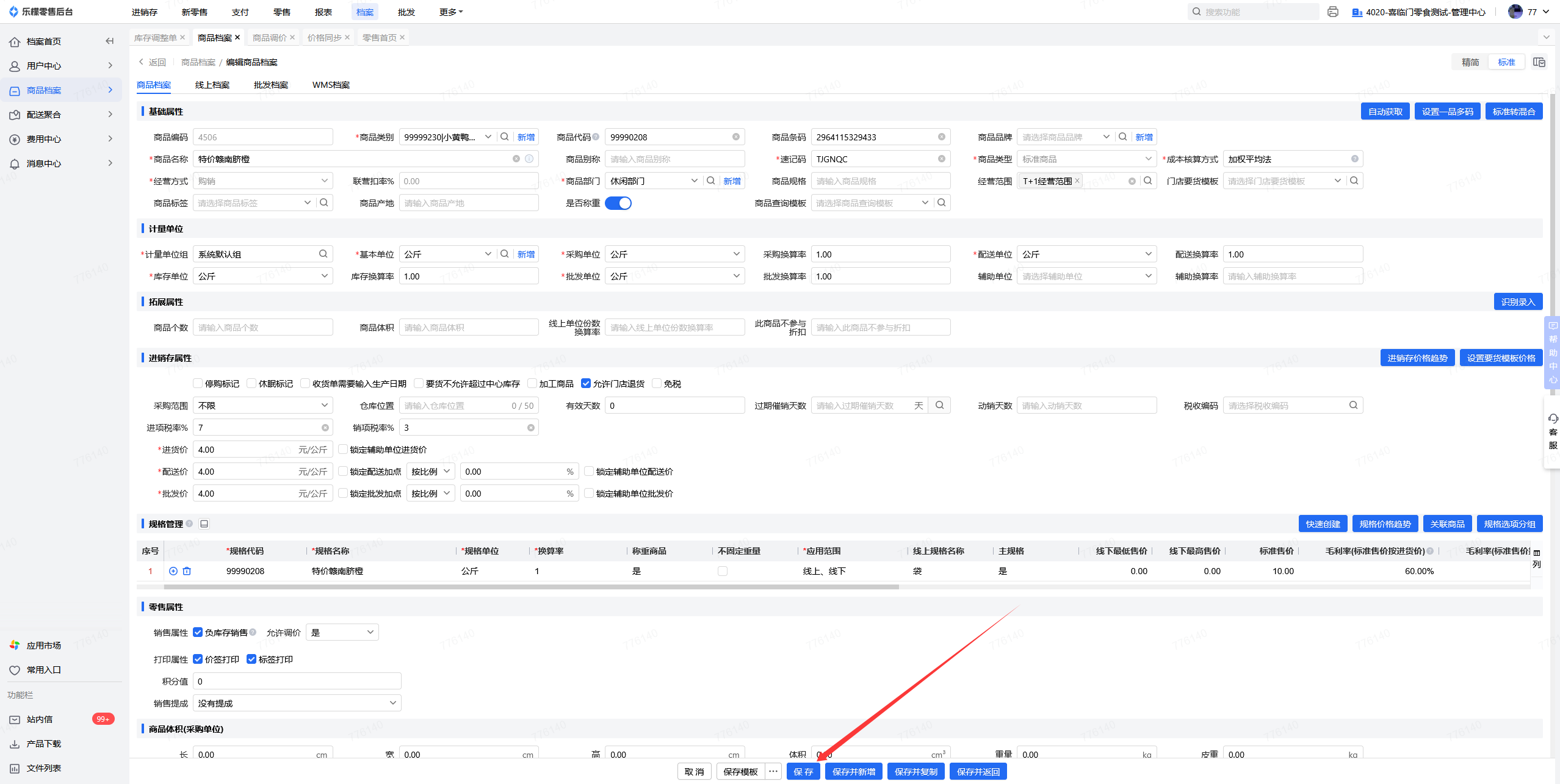Expand the 销售提成 dropdown
Image resolution: width=1560 pixels, height=784 pixels.
click(297, 703)
